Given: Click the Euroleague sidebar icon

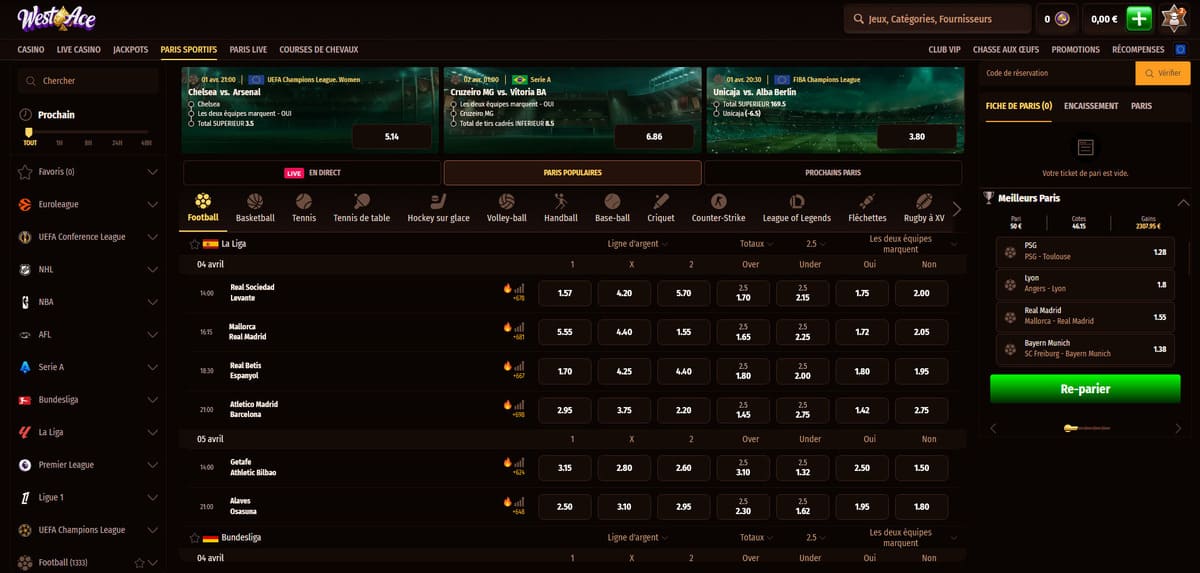Looking at the screenshot, I should (25, 204).
